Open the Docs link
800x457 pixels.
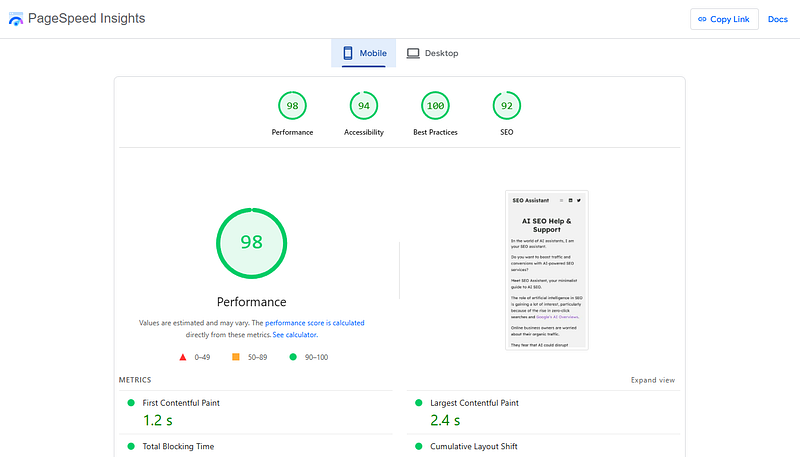pyautogui.click(x=778, y=19)
